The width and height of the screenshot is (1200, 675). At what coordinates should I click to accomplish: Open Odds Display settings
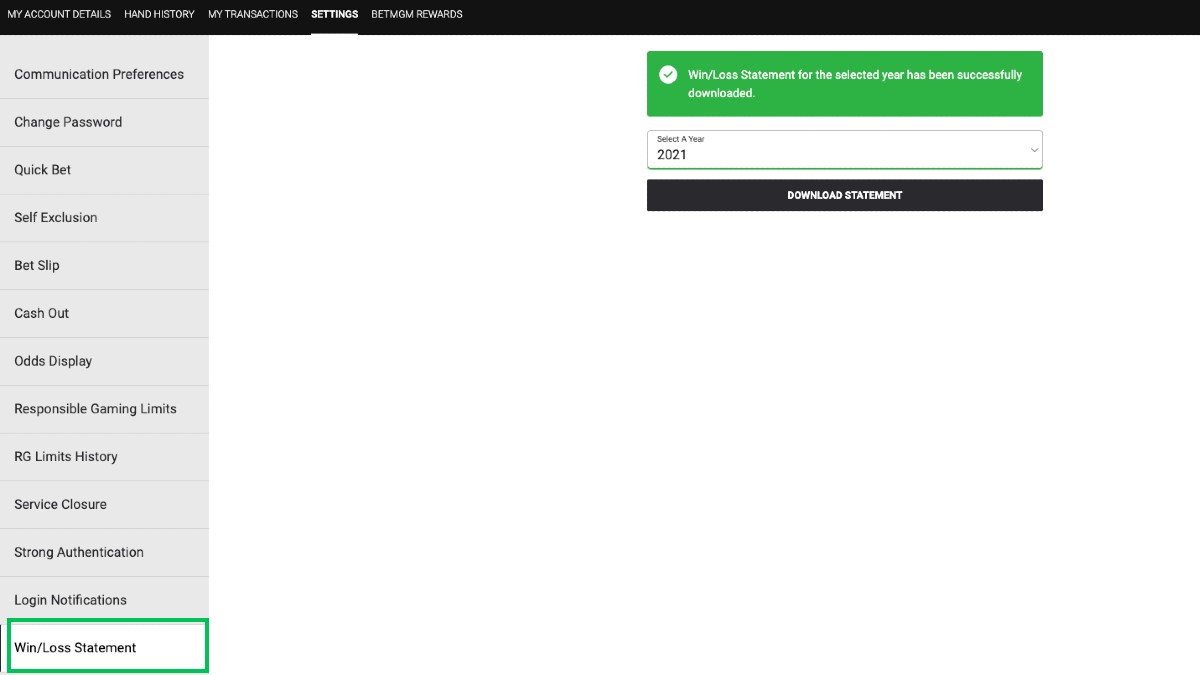click(104, 362)
